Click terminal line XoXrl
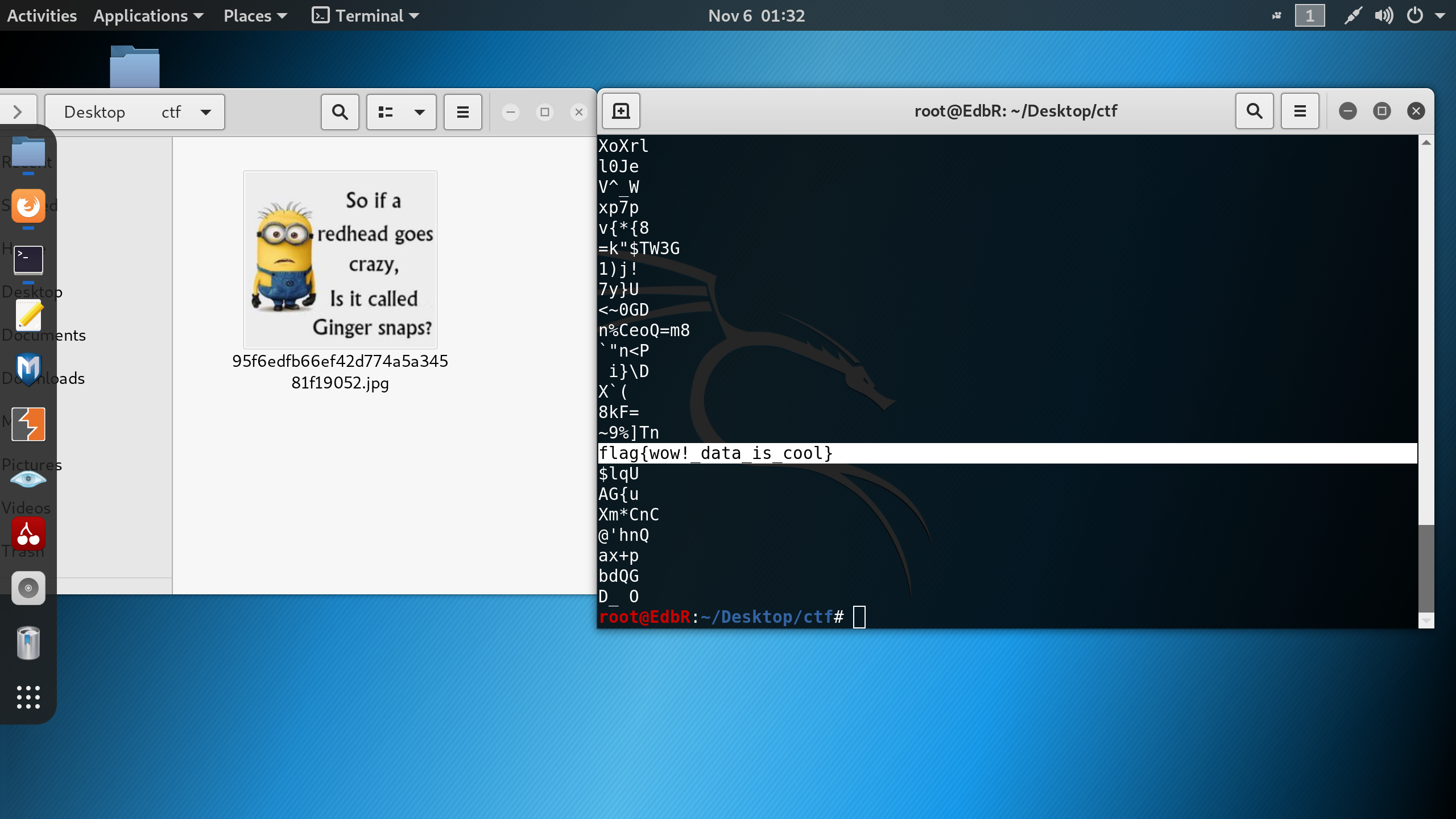This screenshot has height=819, width=1456. (x=623, y=146)
